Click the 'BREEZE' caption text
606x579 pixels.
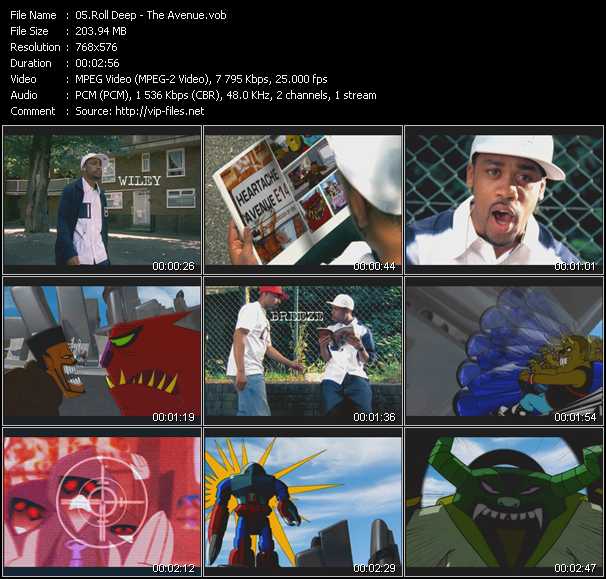click(x=297, y=317)
